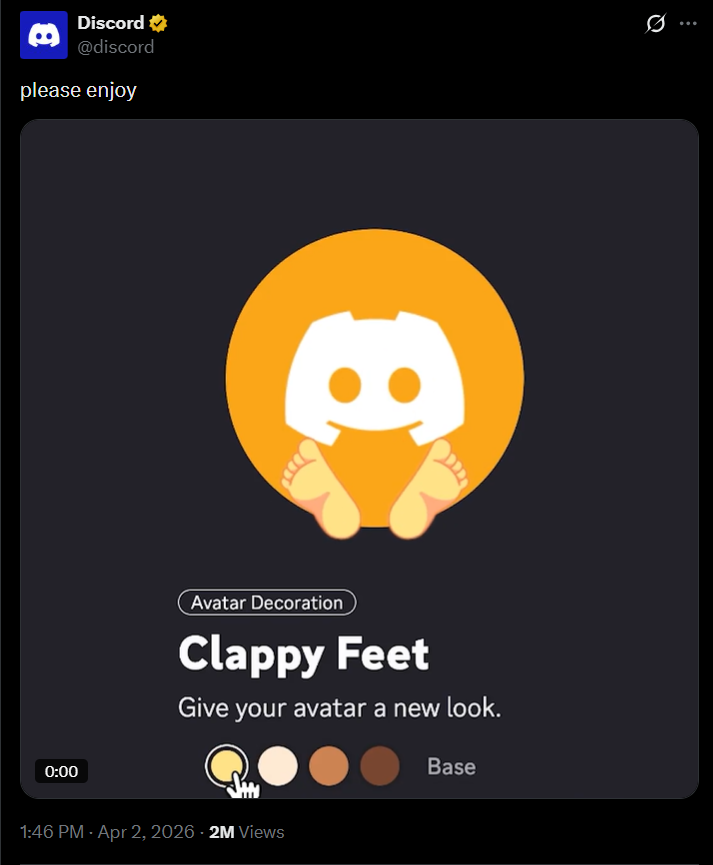Viewport: 713px width, 865px height.
Task: Click the Avatar Decoration pill tag
Action: pos(267,602)
